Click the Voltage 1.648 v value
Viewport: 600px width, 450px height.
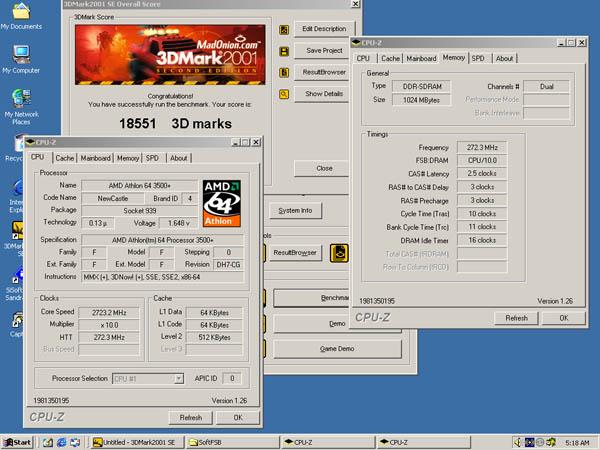[179, 223]
